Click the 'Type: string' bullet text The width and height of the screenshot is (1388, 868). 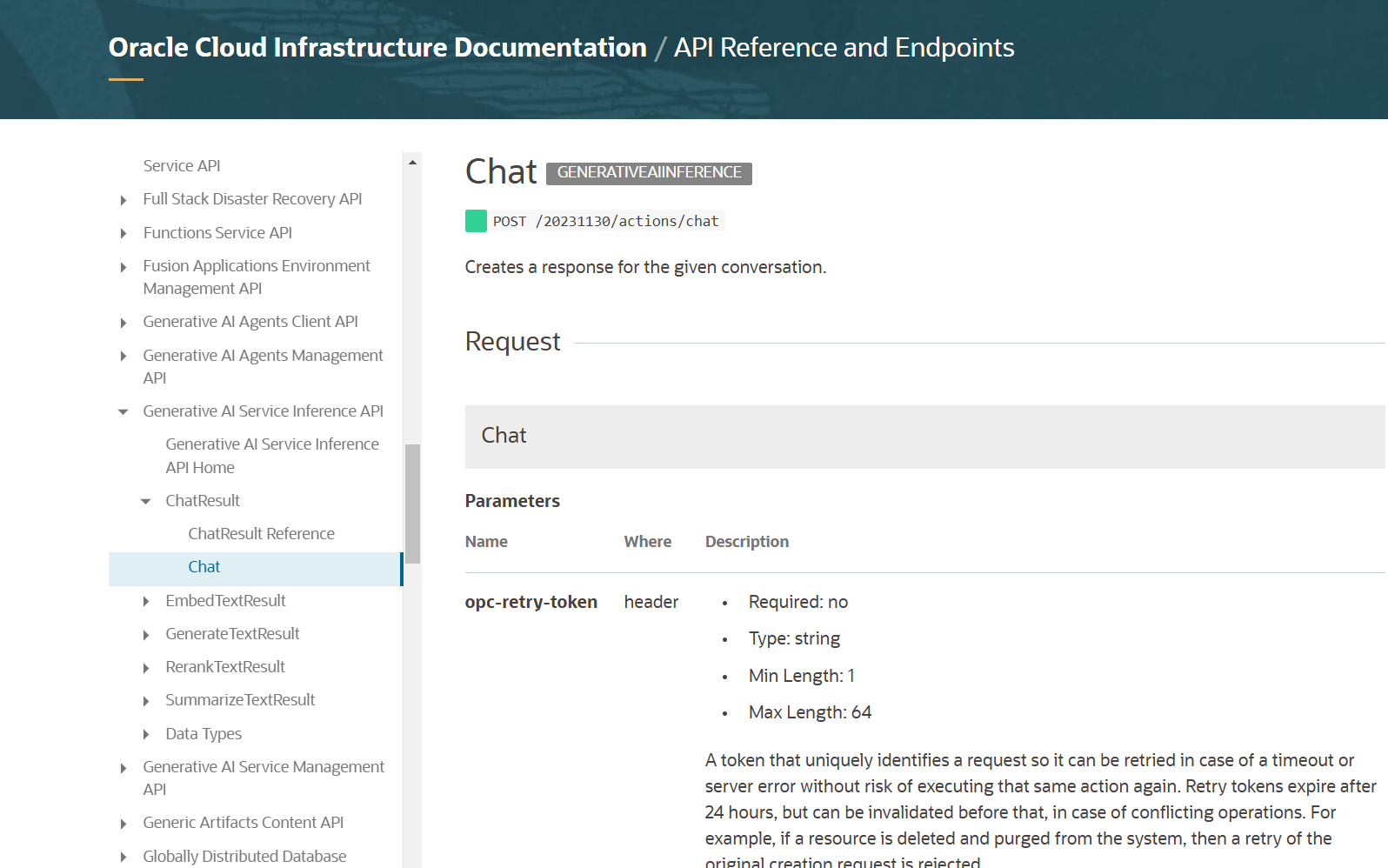tap(794, 638)
